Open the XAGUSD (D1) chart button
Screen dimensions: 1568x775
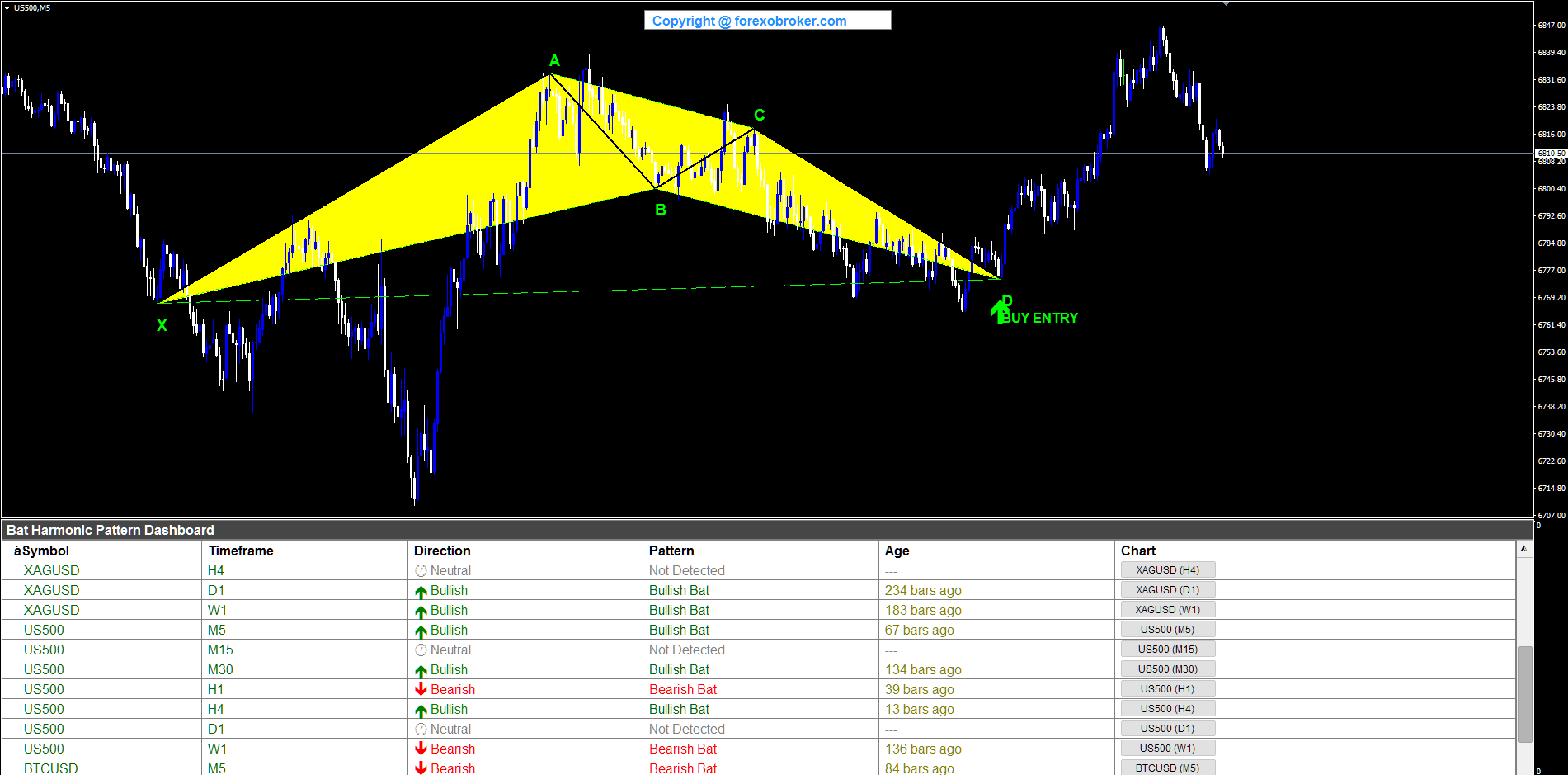coord(1167,590)
